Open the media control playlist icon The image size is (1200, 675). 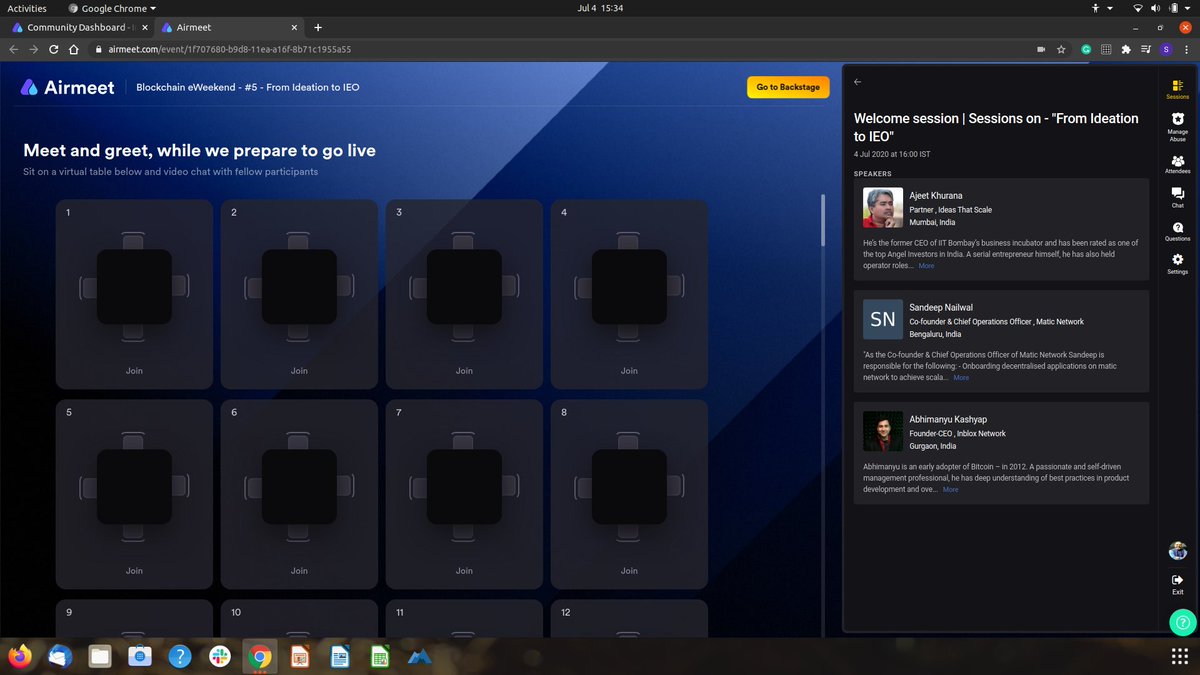click(1147, 48)
